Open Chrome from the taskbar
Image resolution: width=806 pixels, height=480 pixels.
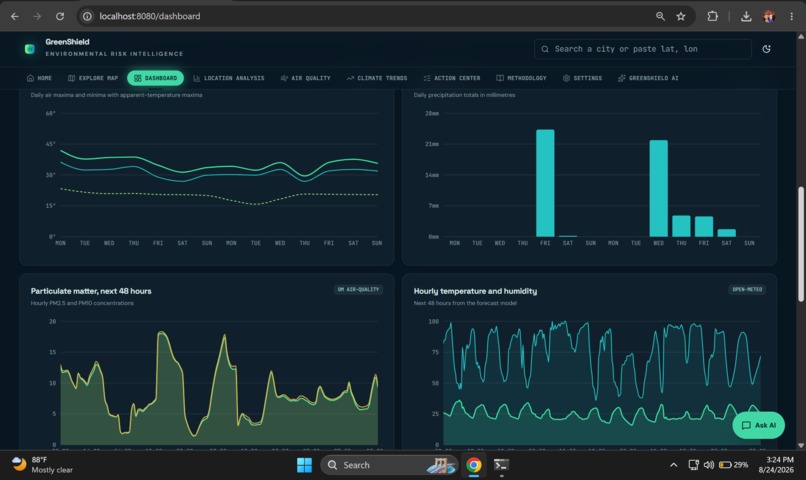pos(474,465)
